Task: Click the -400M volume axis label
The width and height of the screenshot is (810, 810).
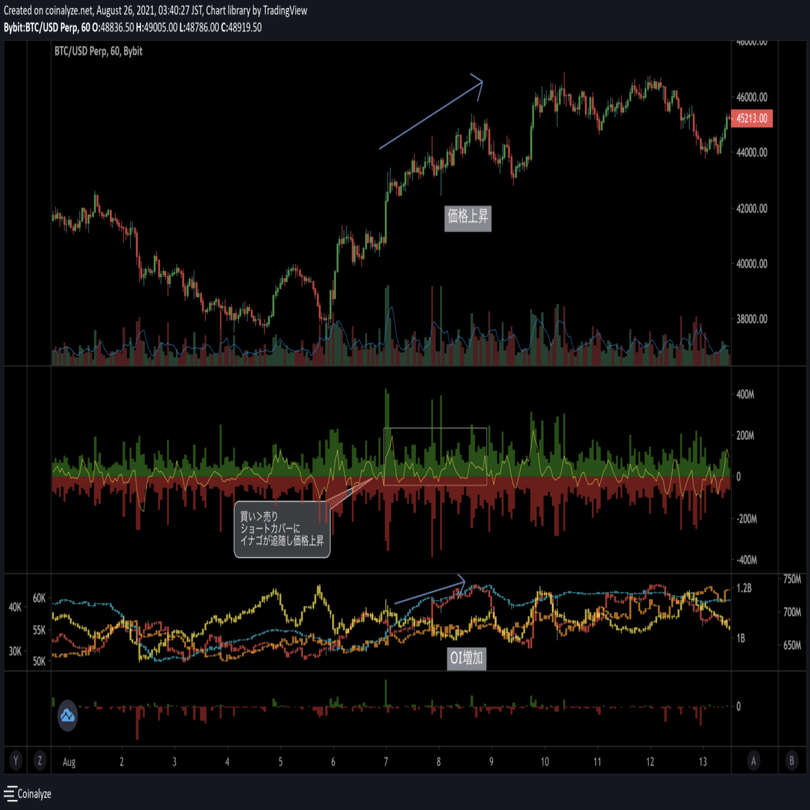Action: [746, 560]
